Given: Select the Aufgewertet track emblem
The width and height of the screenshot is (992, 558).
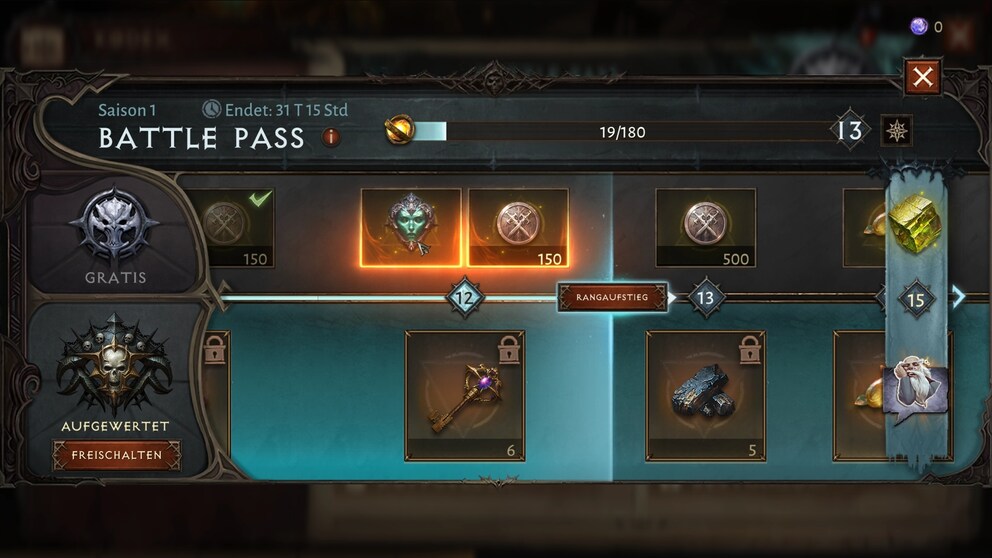Looking at the screenshot, I should coord(115,366).
